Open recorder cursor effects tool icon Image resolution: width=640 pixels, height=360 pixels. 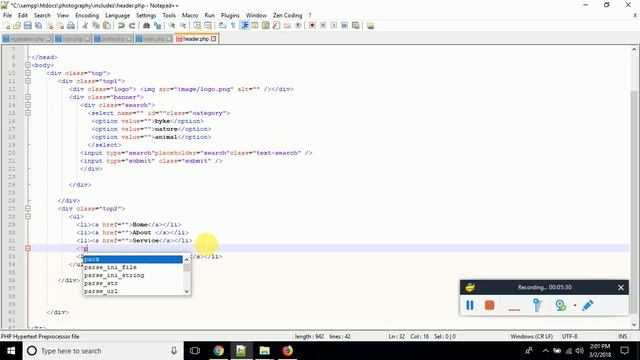pos(537,305)
